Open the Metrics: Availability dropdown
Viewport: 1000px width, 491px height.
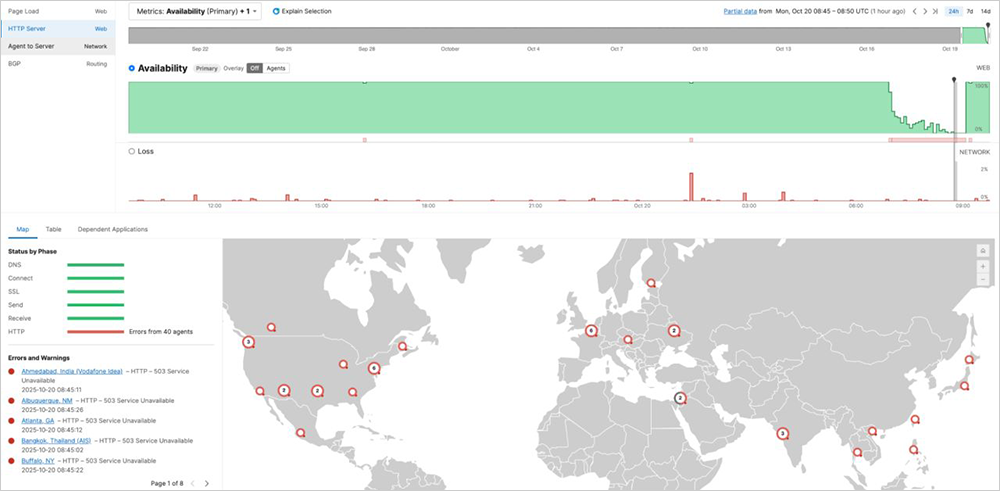(x=195, y=11)
